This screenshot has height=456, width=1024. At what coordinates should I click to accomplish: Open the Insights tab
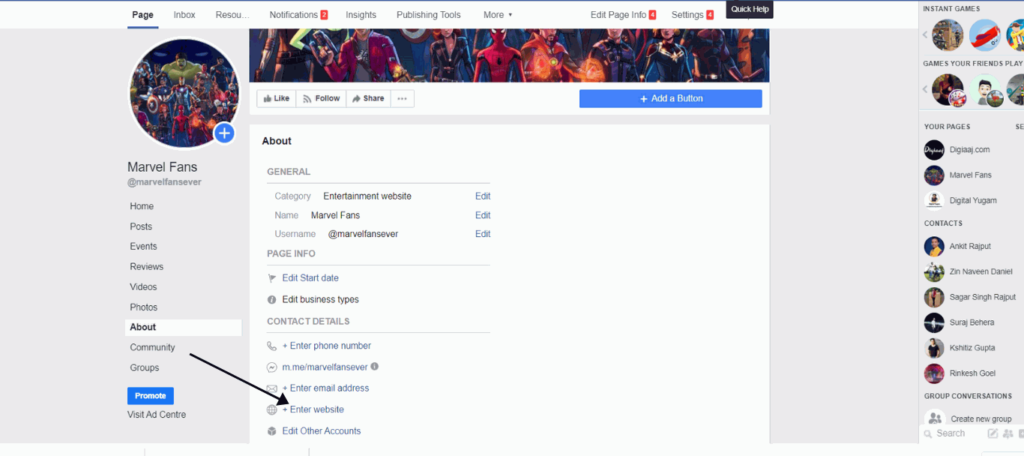click(361, 14)
